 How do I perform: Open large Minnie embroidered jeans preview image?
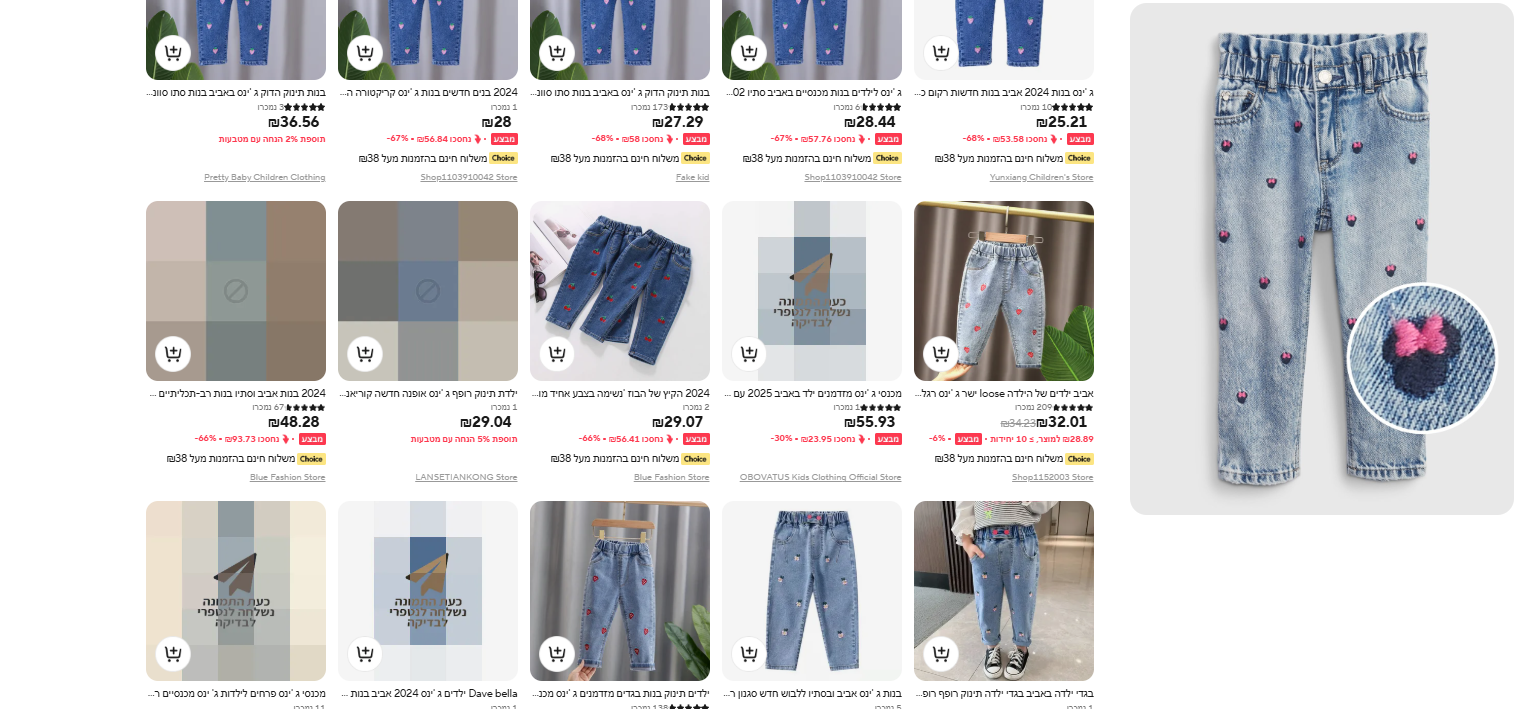(1322, 259)
